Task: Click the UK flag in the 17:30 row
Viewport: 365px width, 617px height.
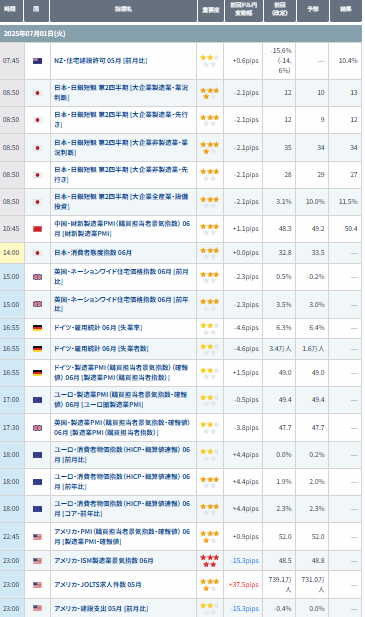Action: click(37, 428)
